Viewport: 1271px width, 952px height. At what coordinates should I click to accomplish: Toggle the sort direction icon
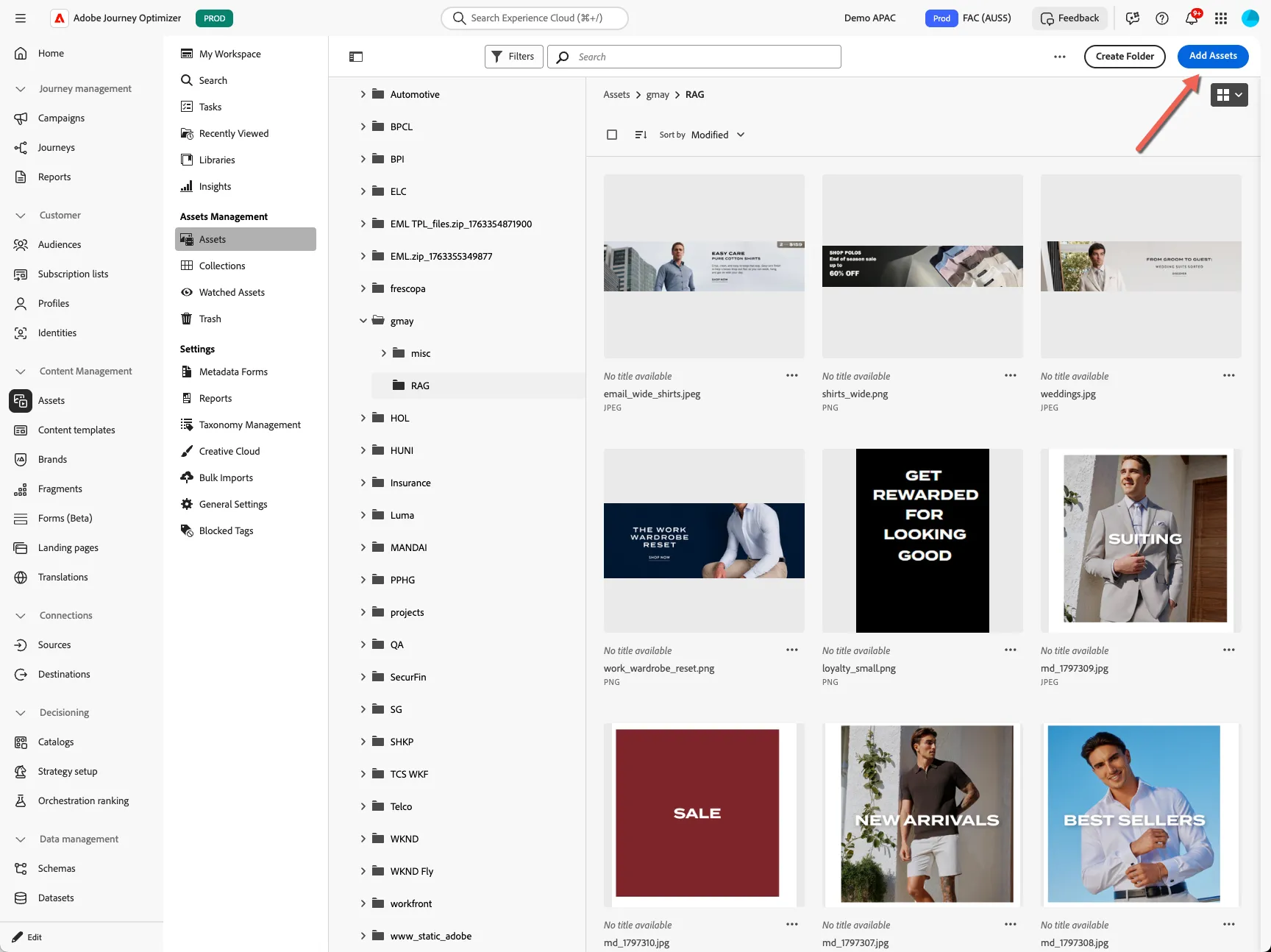coord(641,135)
